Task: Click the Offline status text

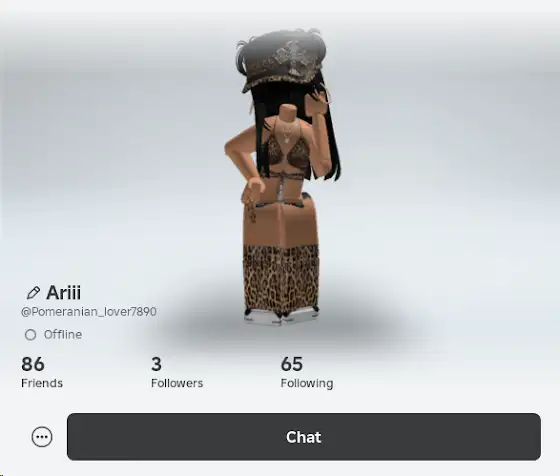Action: tap(63, 335)
